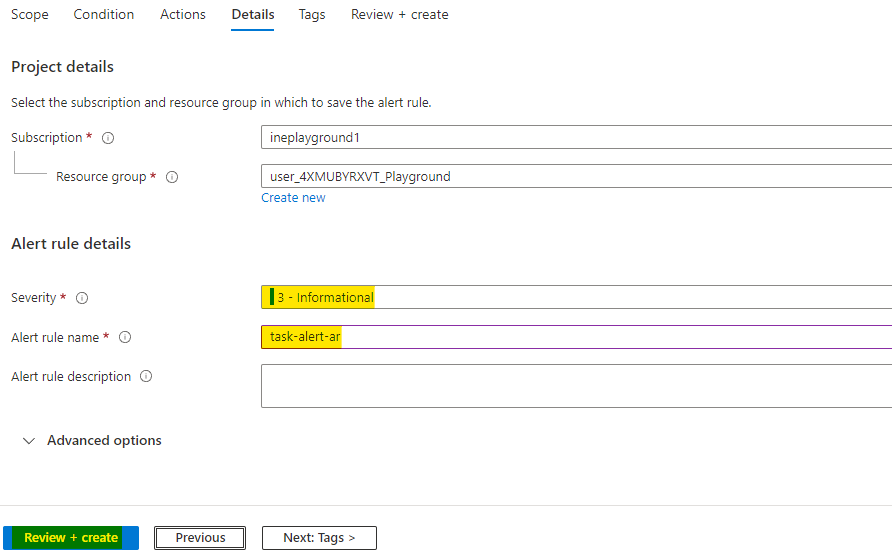Open the Severity dropdown

coord(575,297)
